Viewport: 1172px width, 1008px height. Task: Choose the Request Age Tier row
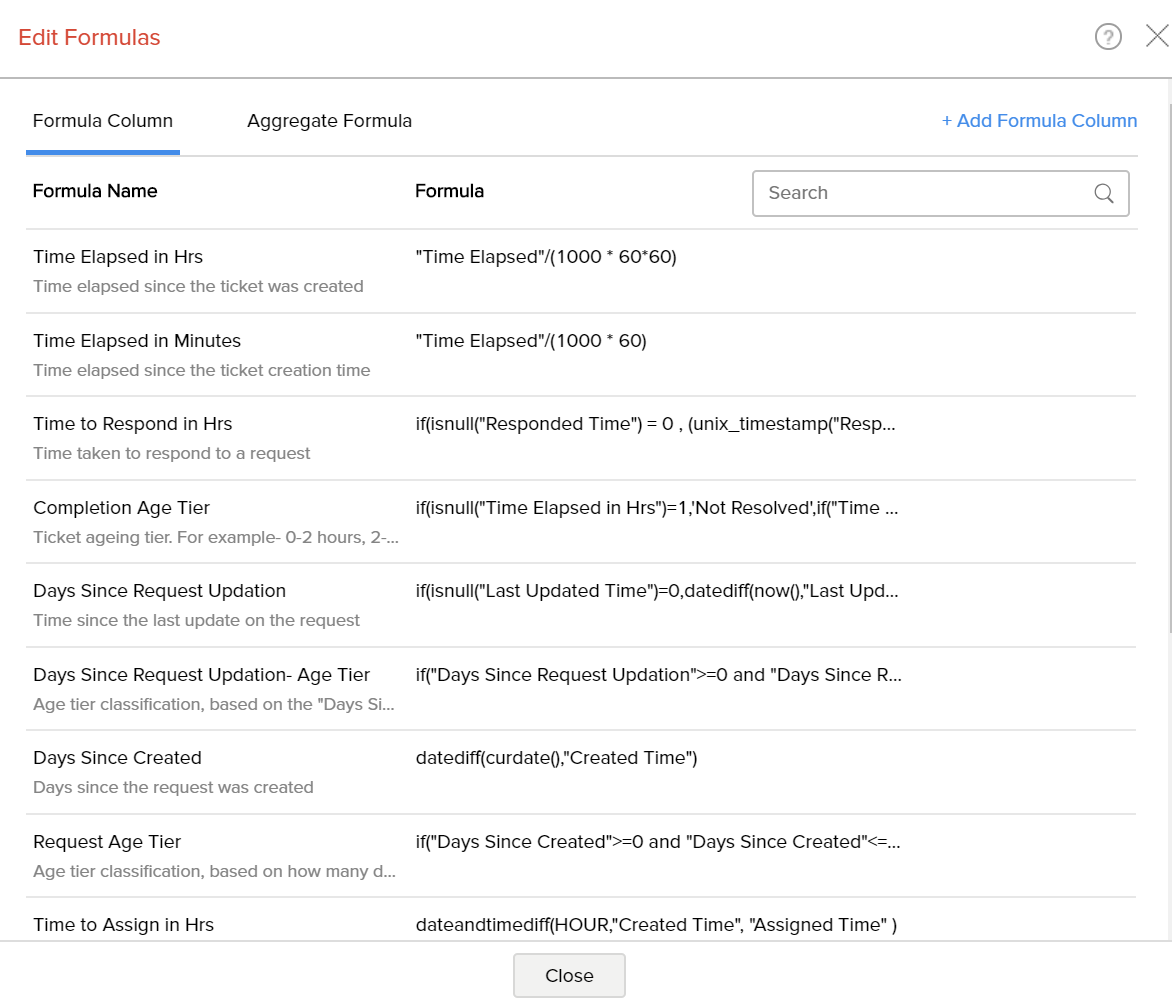coord(107,842)
